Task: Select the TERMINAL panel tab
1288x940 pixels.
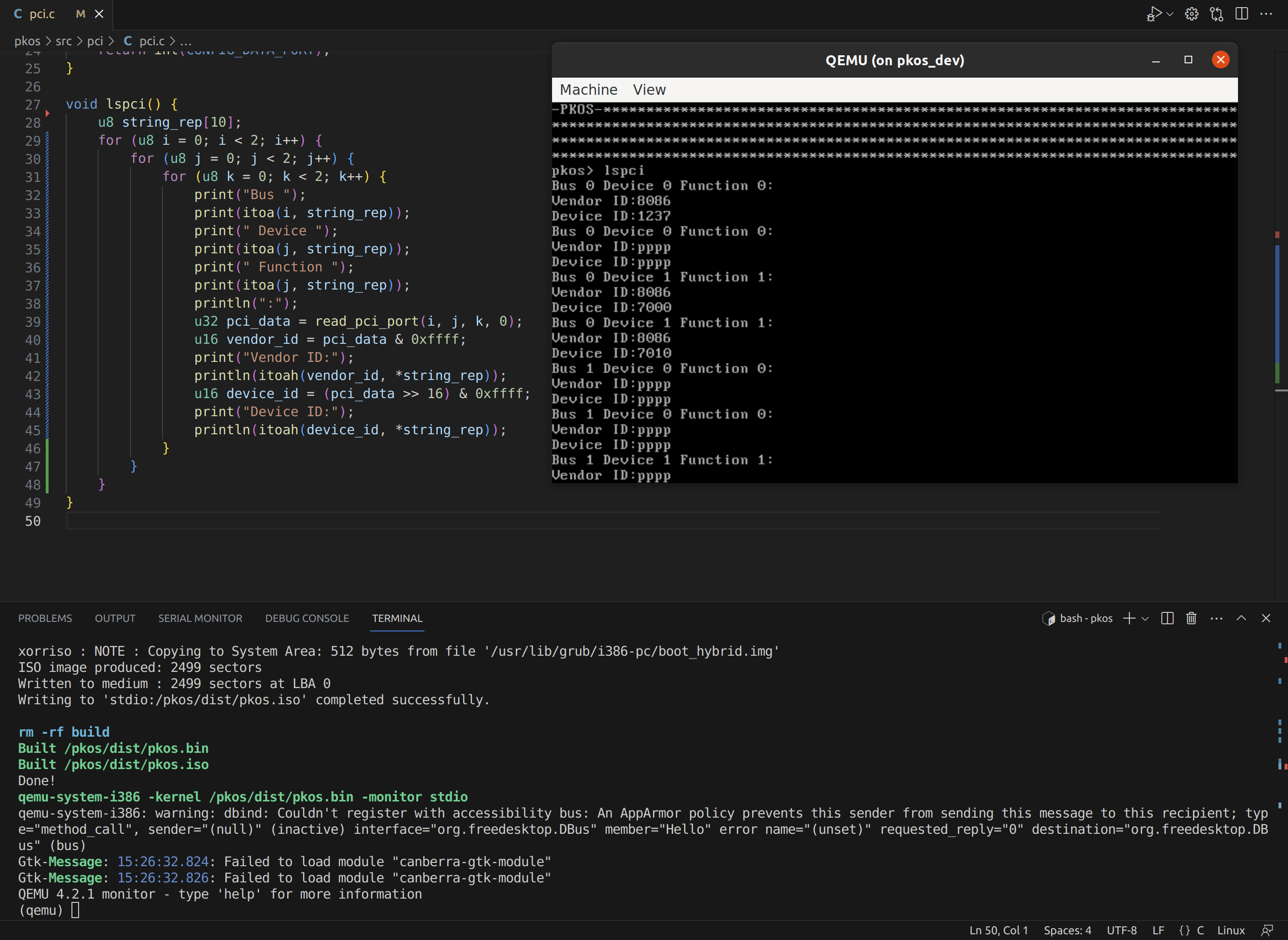Action: click(x=397, y=618)
